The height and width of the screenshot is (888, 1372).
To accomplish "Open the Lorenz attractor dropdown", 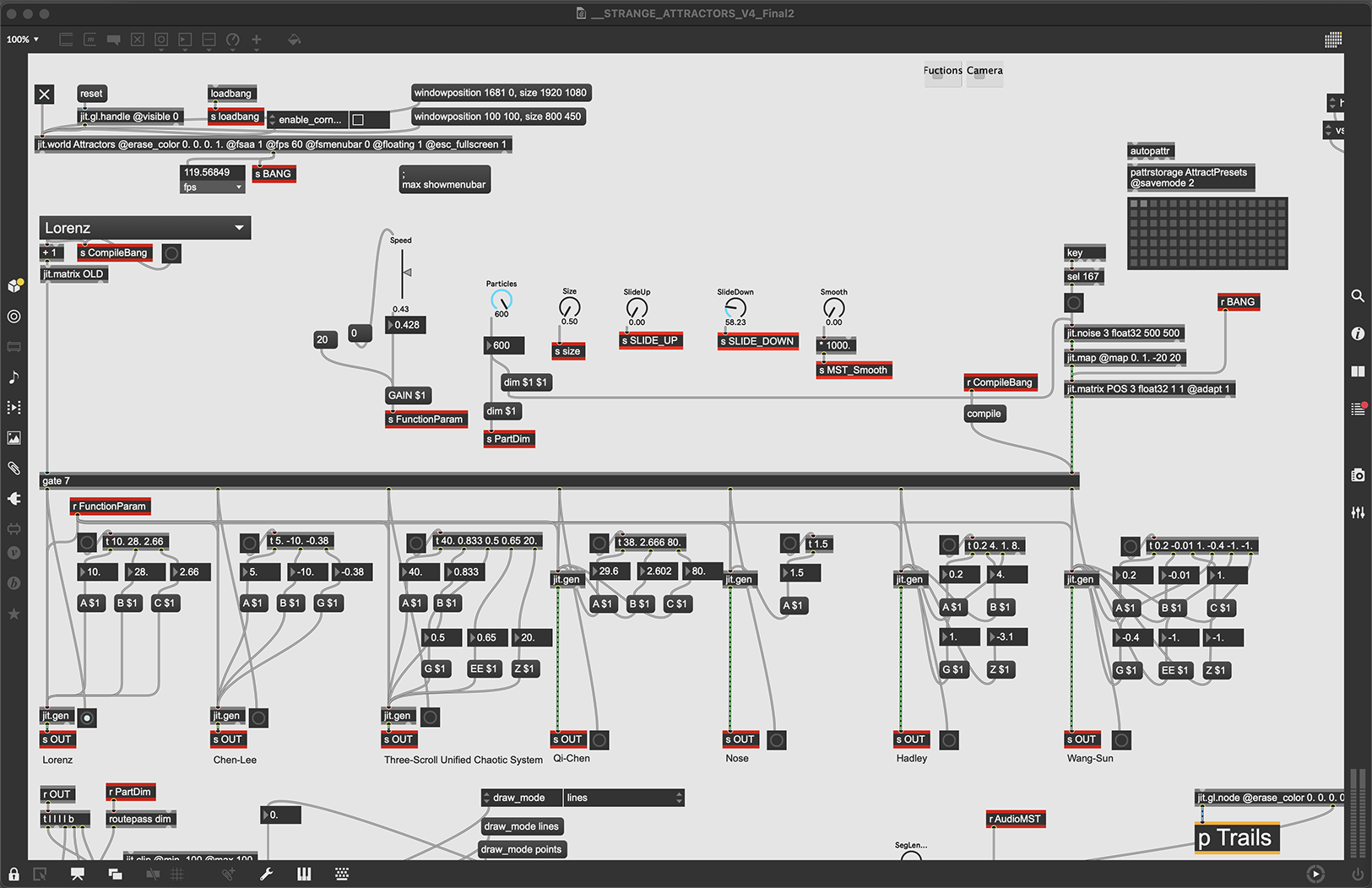I will pyautogui.click(x=144, y=228).
